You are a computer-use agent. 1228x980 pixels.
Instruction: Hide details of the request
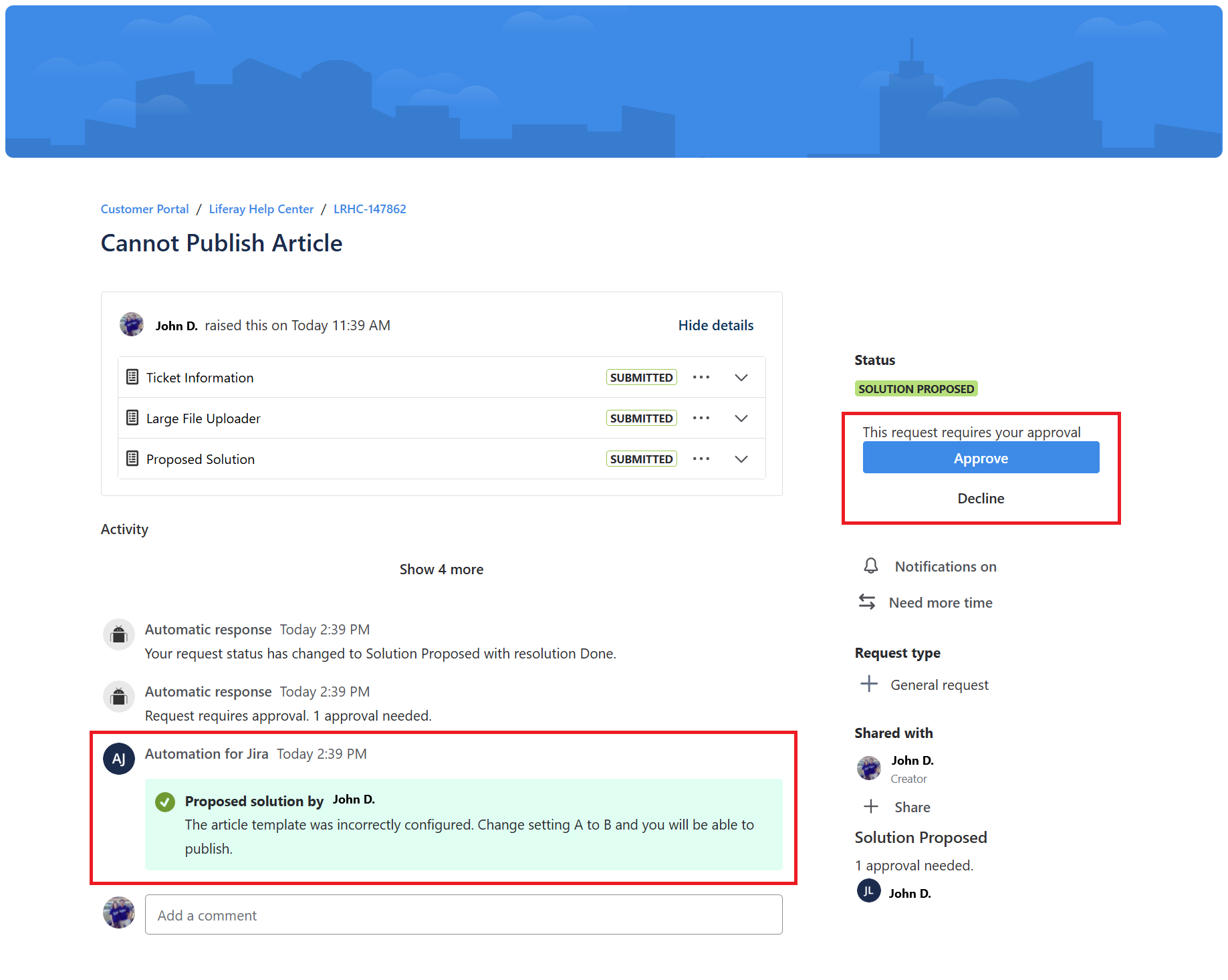point(715,326)
